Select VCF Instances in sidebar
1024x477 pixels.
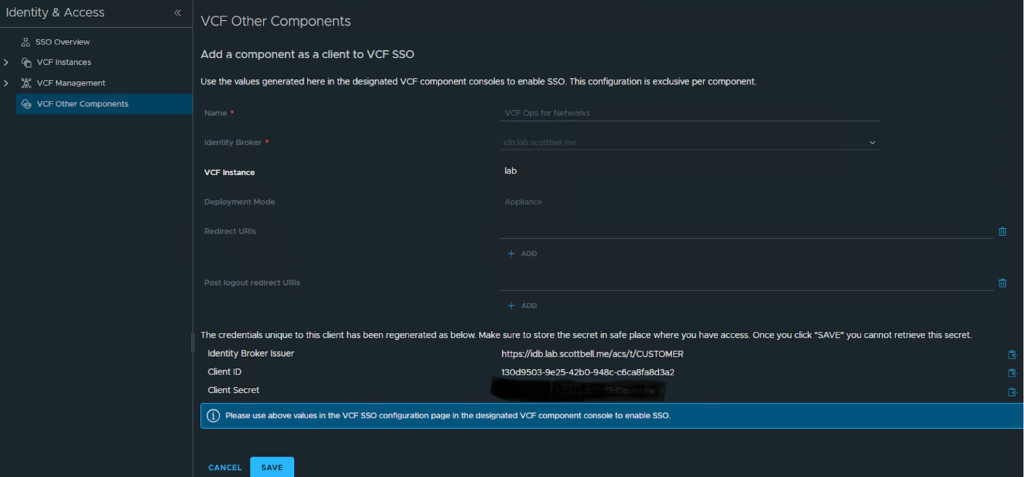[x=64, y=63]
